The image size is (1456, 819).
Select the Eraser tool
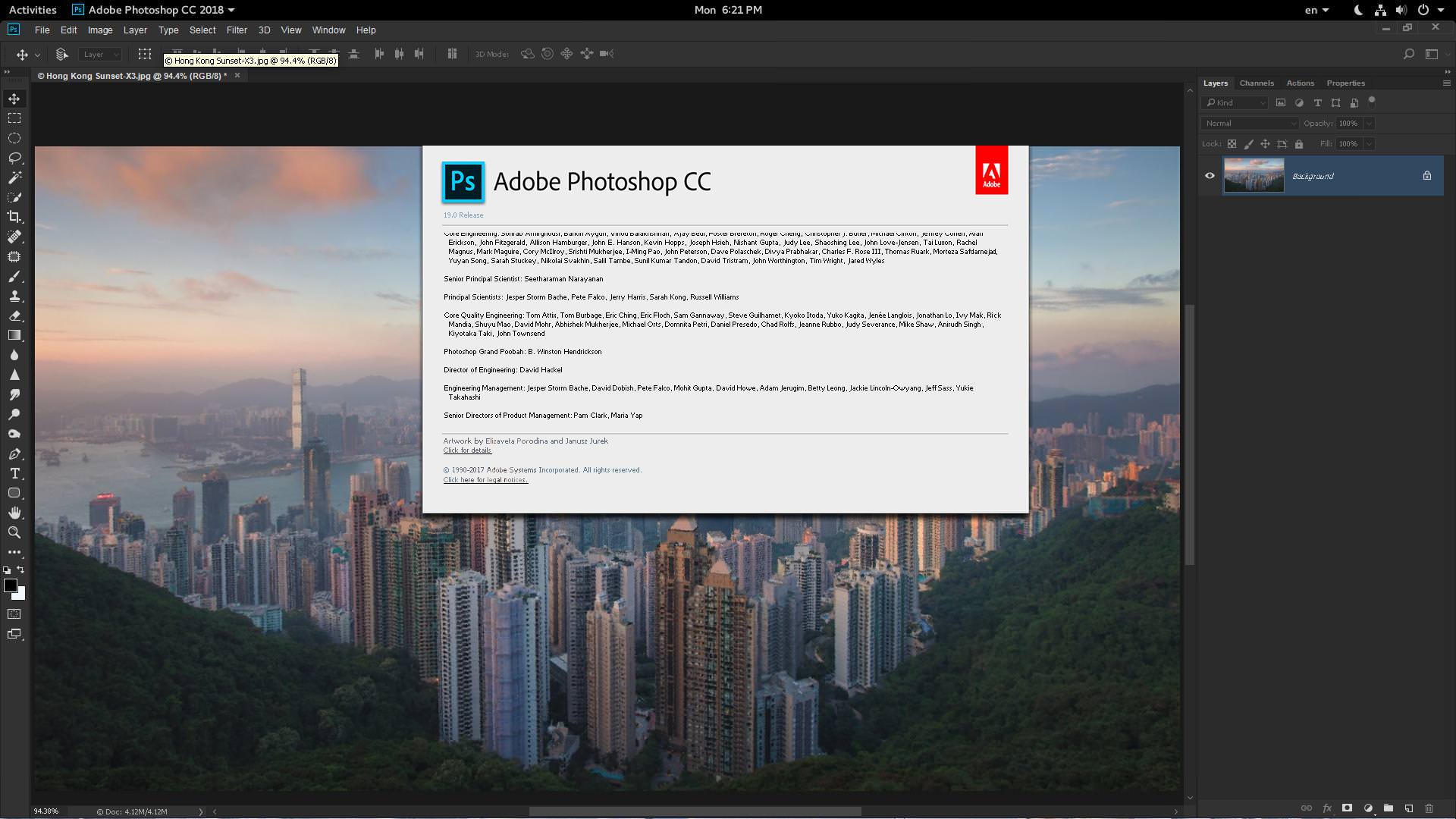(14, 315)
